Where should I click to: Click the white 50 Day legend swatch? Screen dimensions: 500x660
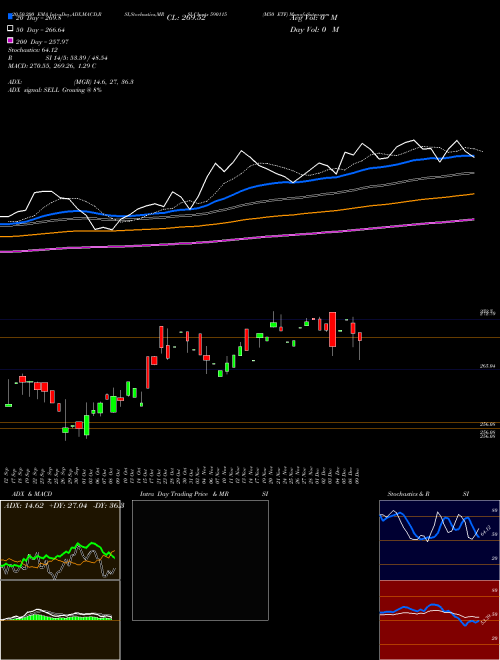tap(10, 29)
